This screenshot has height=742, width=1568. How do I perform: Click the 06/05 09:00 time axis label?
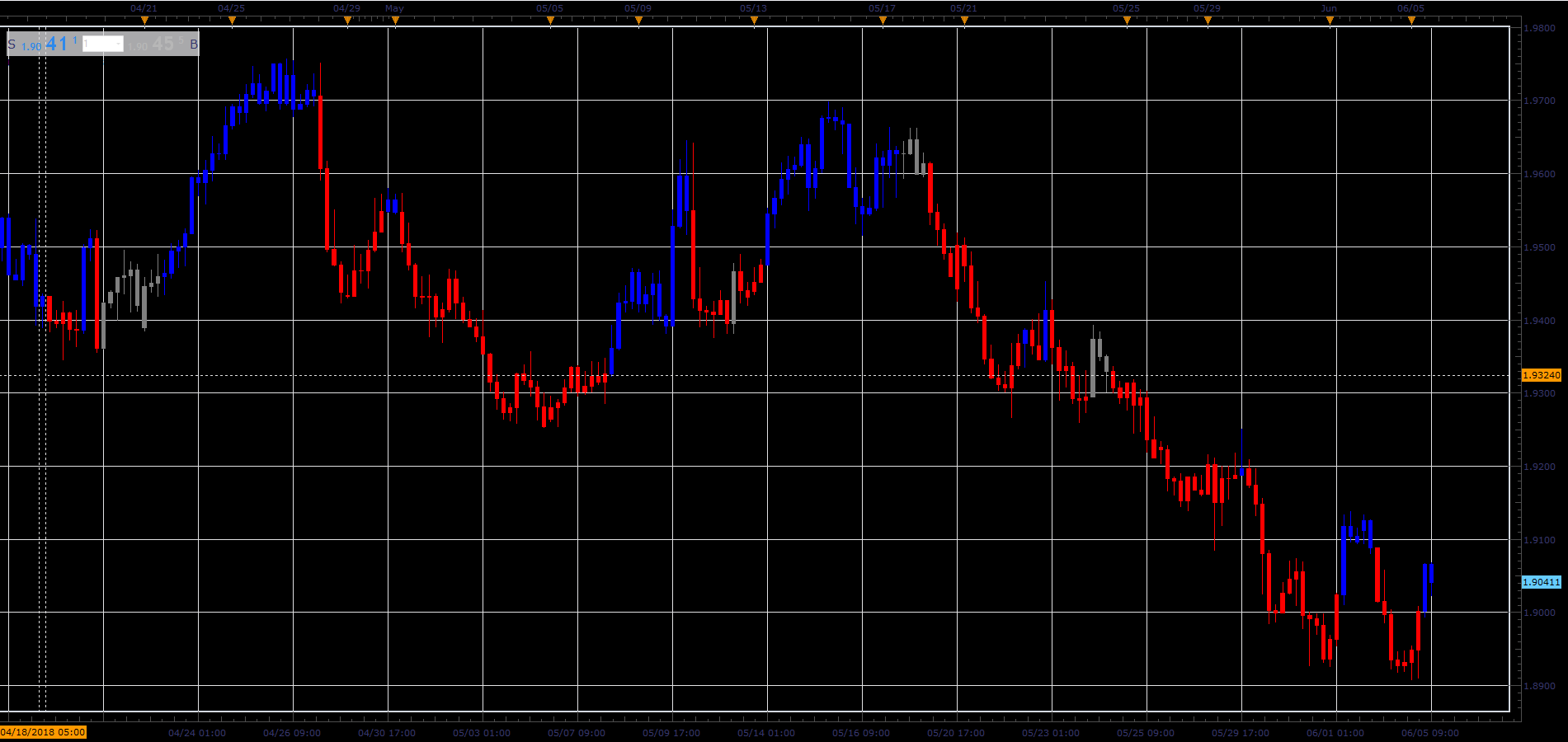[1430, 733]
